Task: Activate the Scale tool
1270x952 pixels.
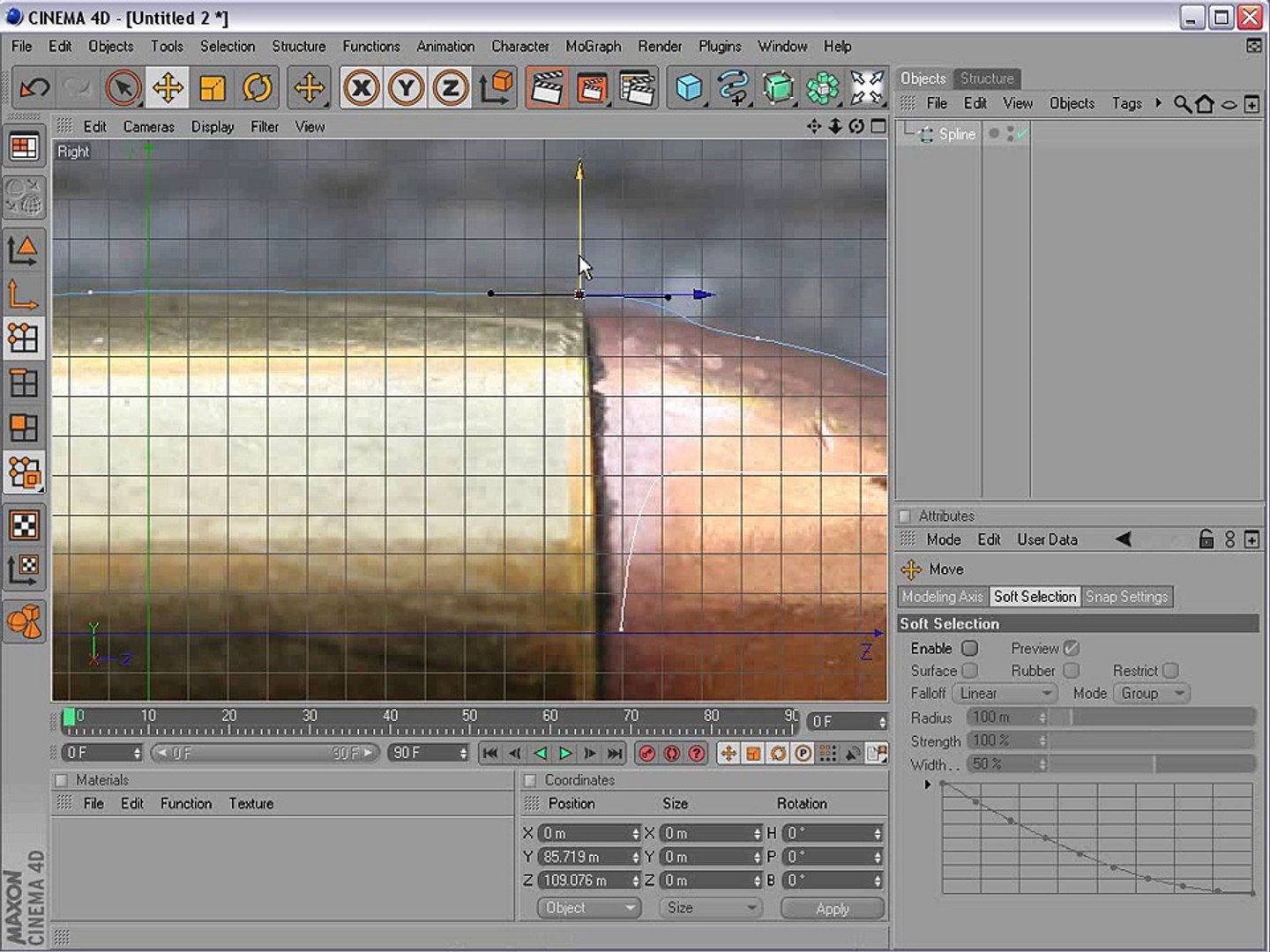Action: 213,88
